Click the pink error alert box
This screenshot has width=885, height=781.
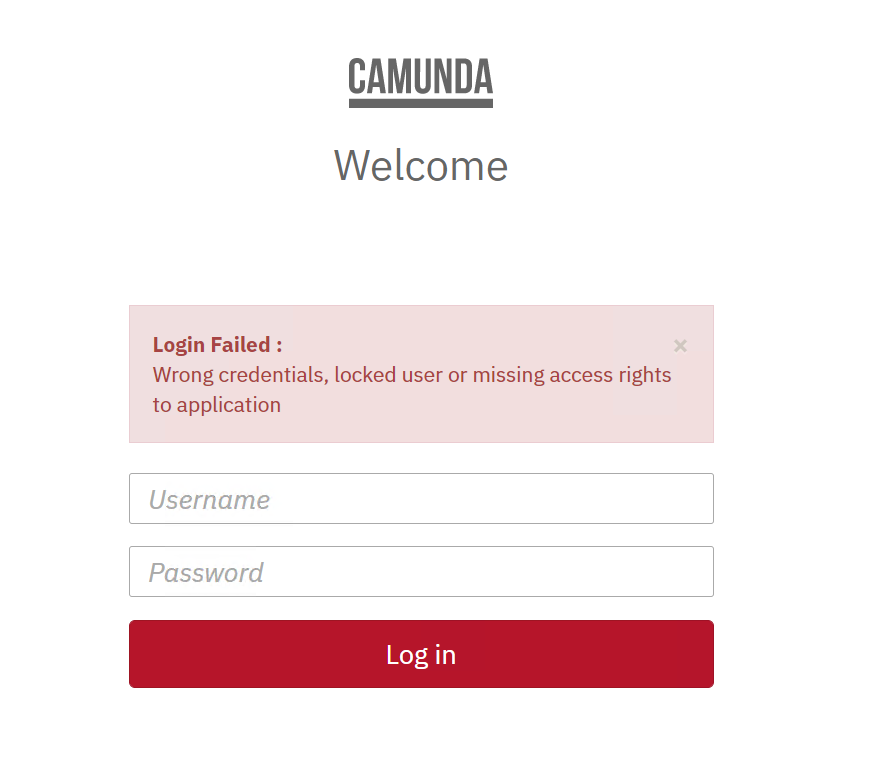click(421, 374)
